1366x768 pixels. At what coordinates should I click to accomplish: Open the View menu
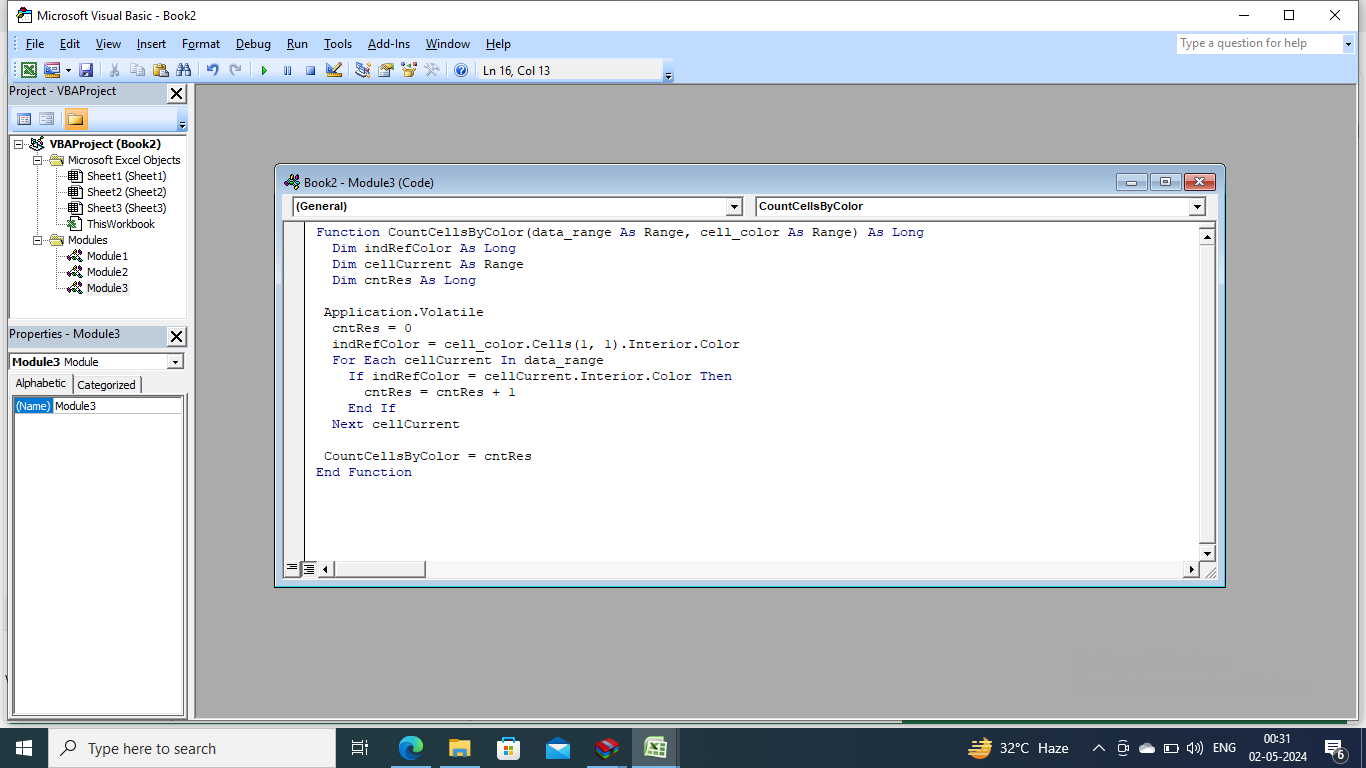pyautogui.click(x=108, y=44)
